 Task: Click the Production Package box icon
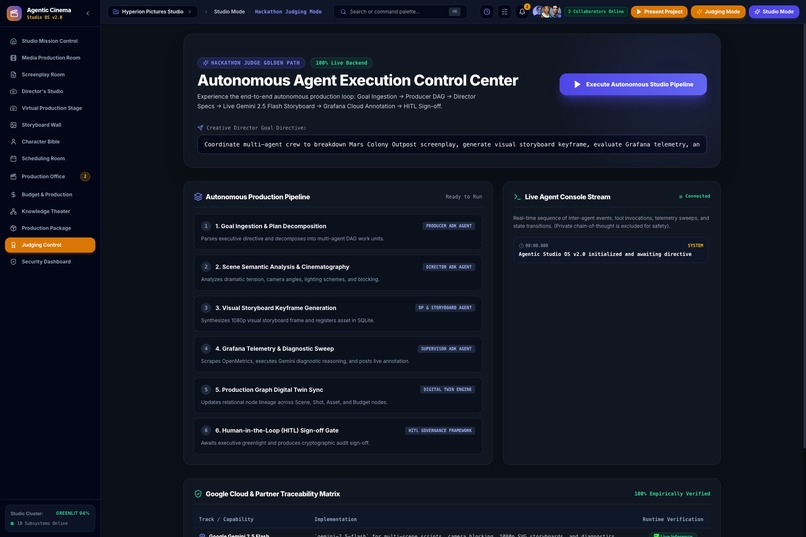coord(13,228)
